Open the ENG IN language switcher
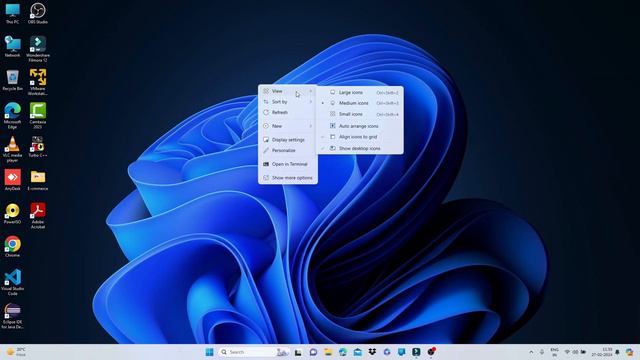 [x=554, y=352]
